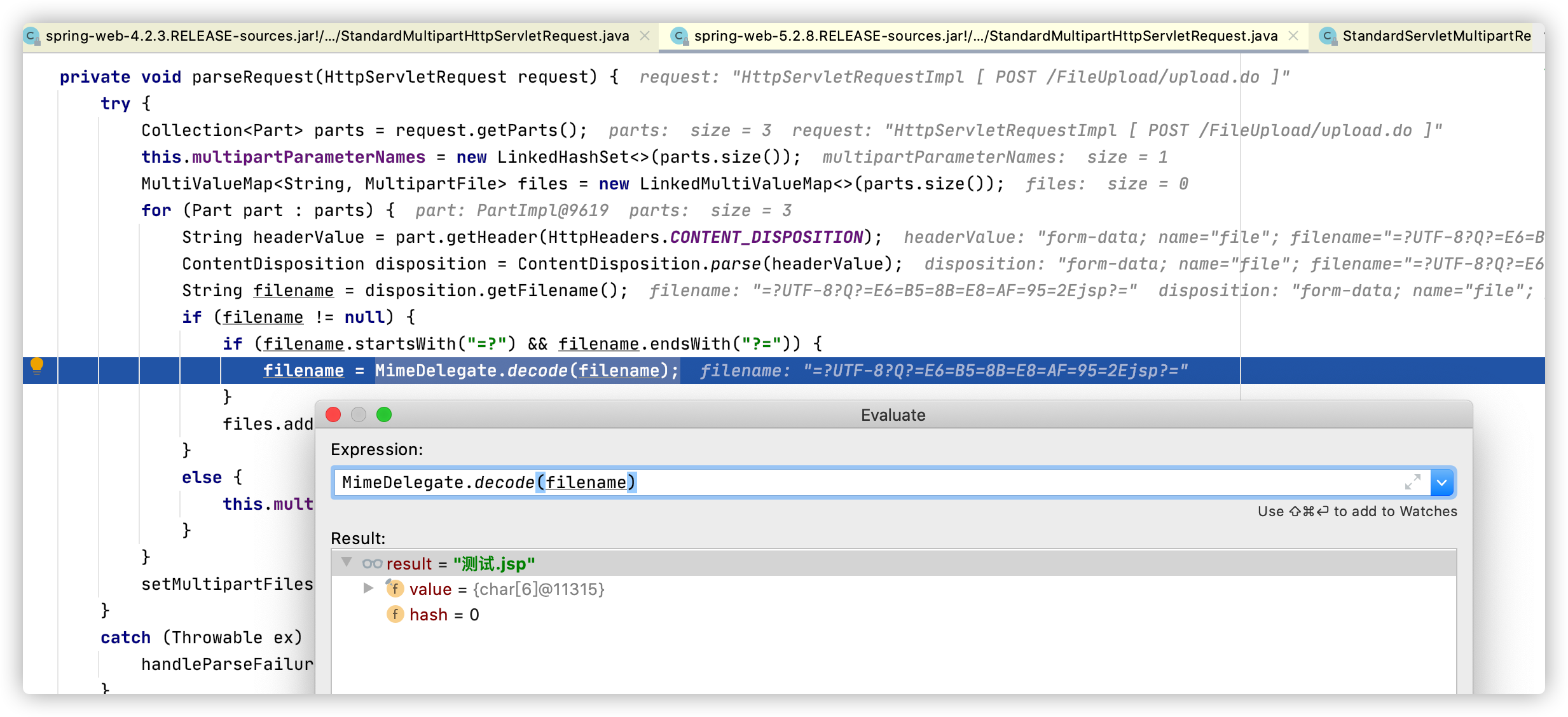This screenshot has height=717, width=1568.
Task: Collapse the result node in Evaluate results
Action: 347,562
